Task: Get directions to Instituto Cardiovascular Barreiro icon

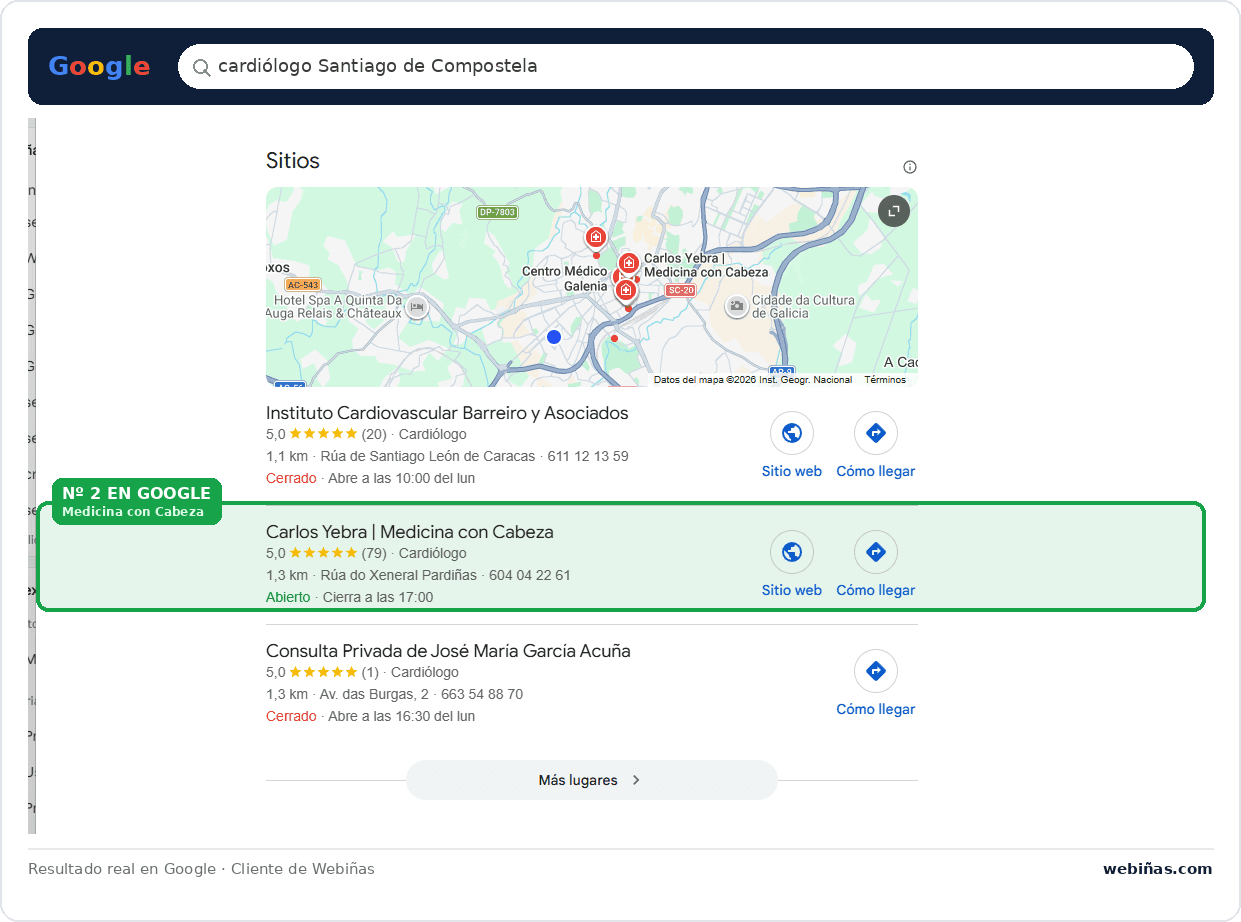Action: pyautogui.click(x=876, y=433)
